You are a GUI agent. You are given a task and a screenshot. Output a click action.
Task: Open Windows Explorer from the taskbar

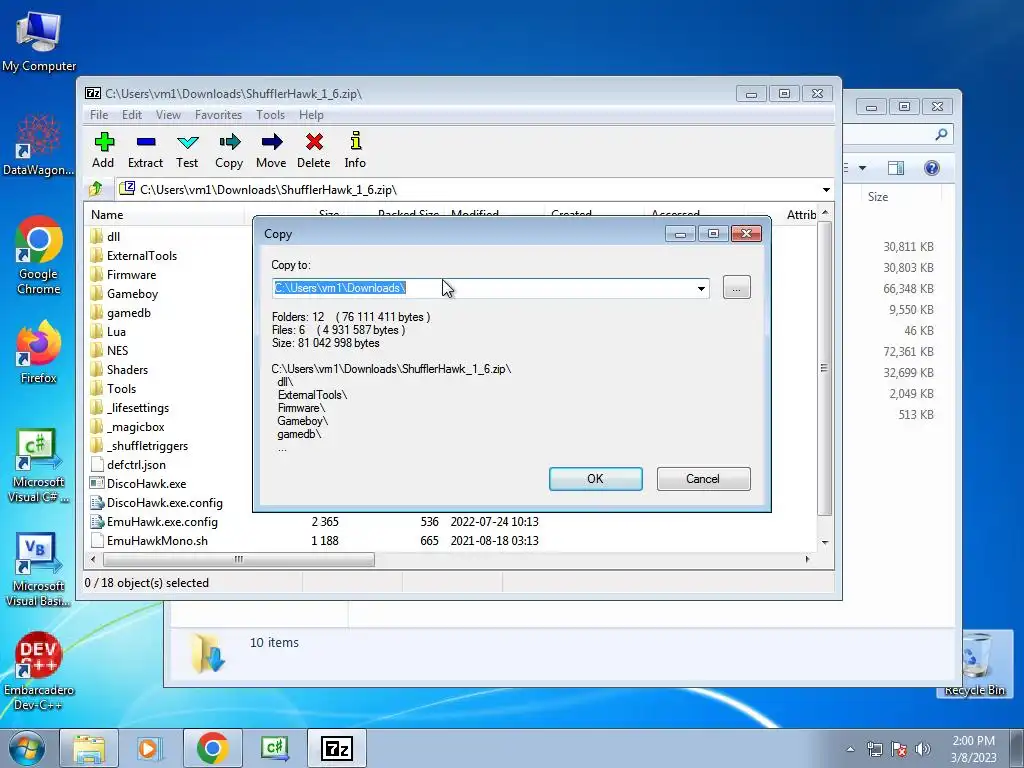click(89, 748)
